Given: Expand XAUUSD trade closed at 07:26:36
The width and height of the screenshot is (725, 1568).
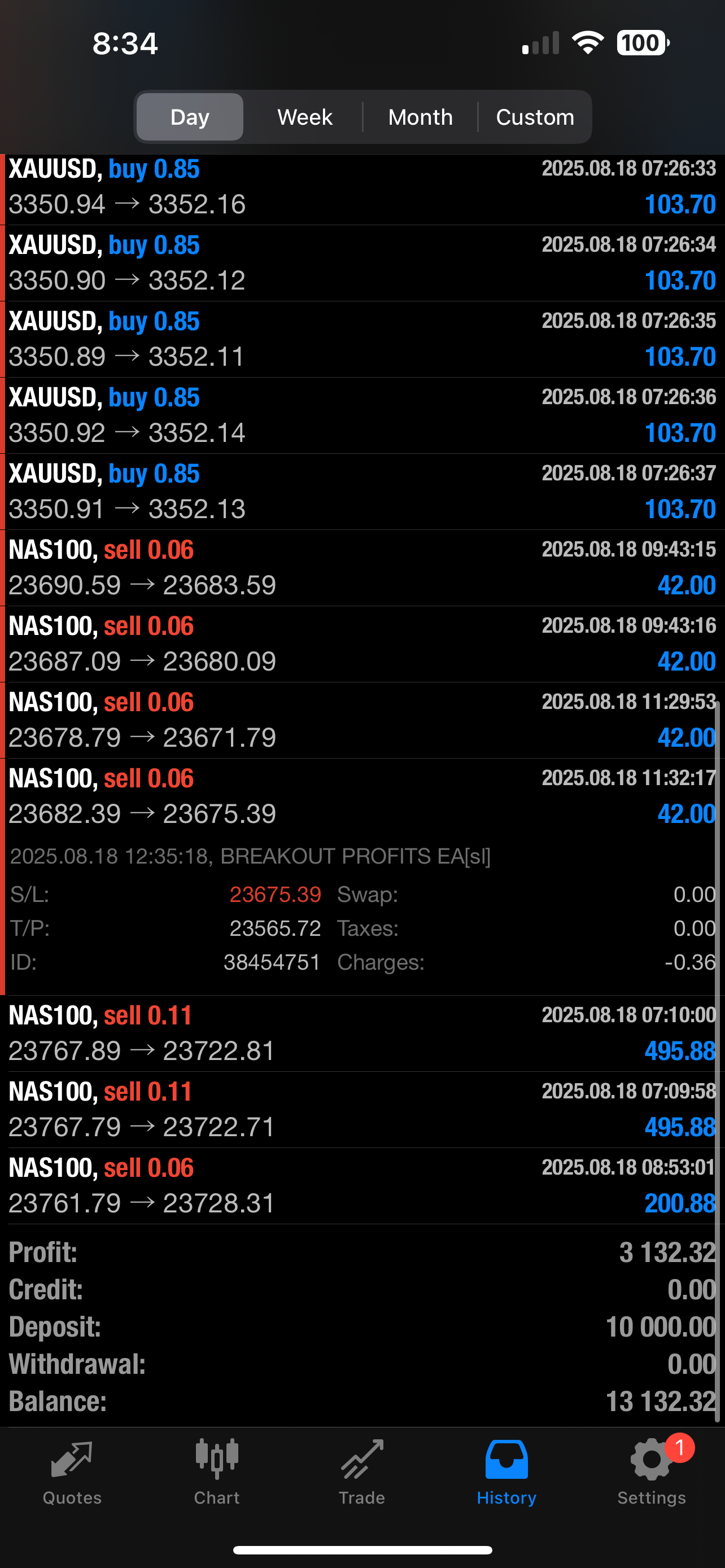Looking at the screenshot, I should tap(362, 415).
